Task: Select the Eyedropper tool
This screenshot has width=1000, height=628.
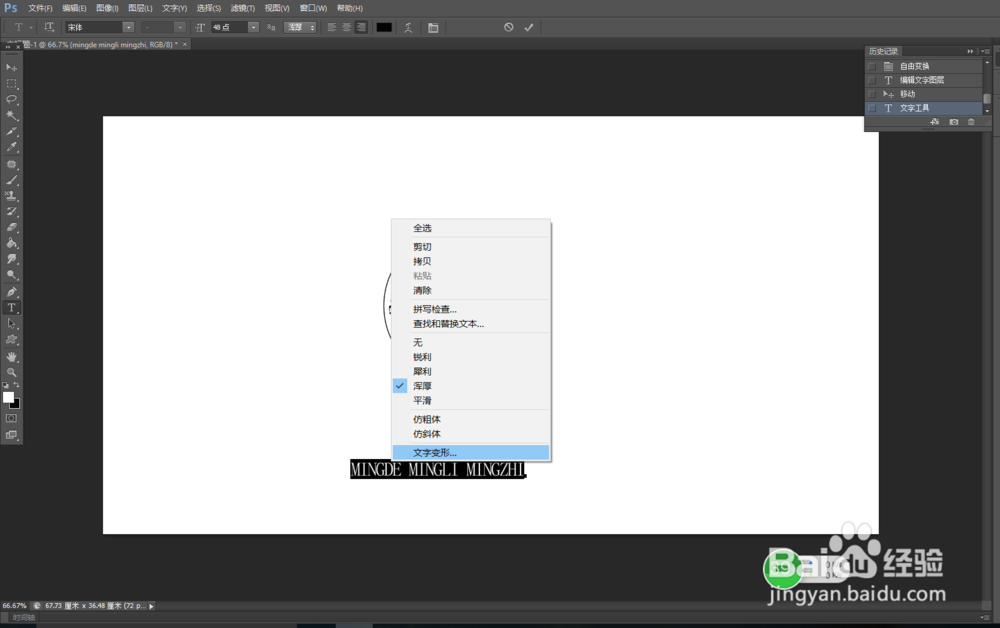Action: [11, 147]
